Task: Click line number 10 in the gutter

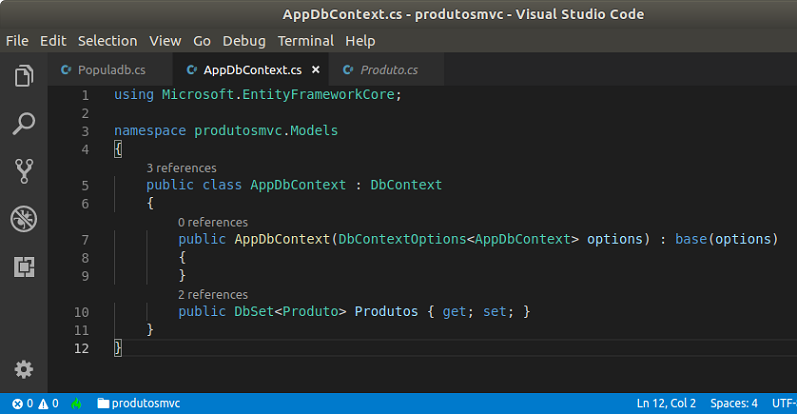Action: pos(81,312)
